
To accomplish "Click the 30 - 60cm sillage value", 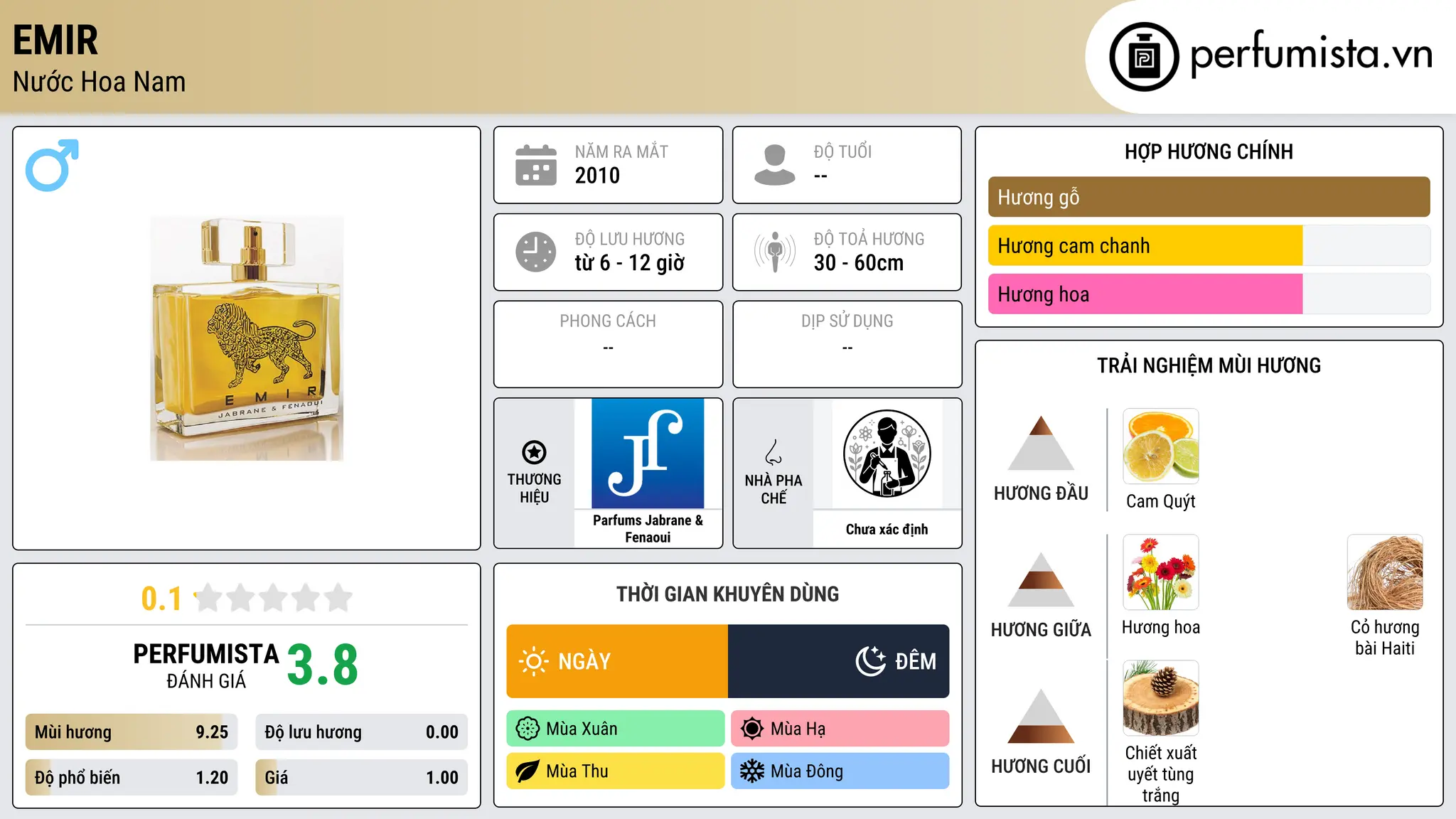I will [858, 263].
